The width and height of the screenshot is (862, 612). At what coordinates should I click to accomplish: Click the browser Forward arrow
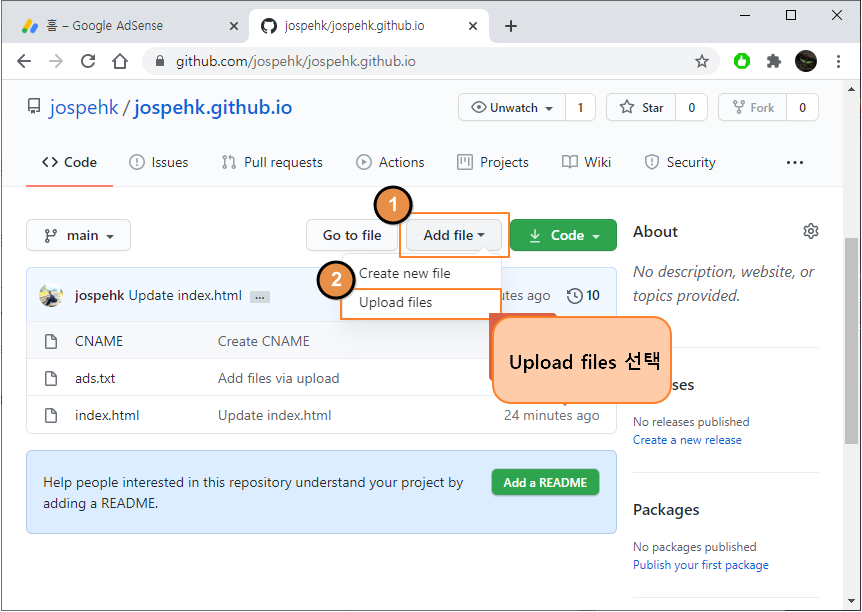coord(56,61)
